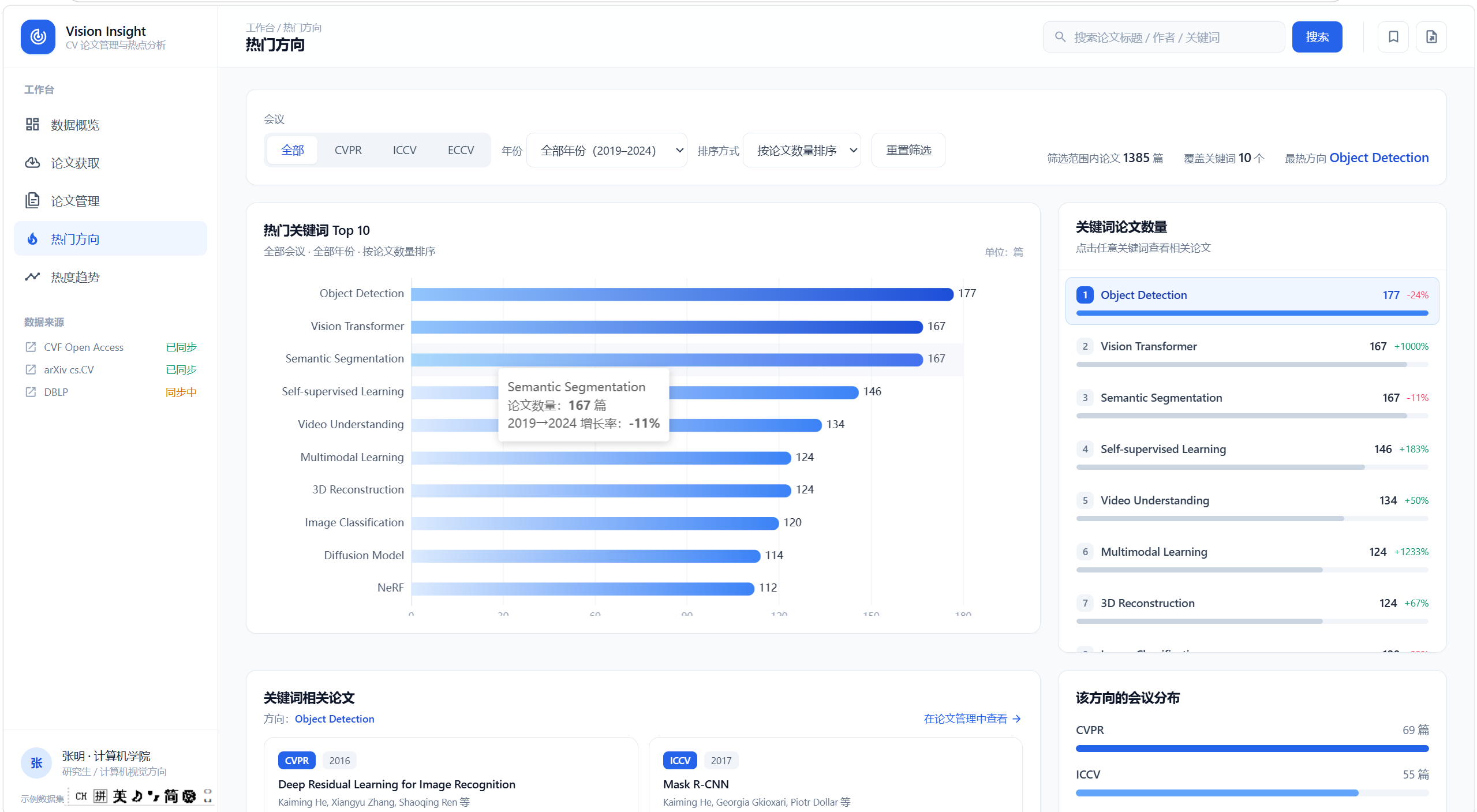The width and height of the screenshot is (1477, 812).
Task: Open the 全部年份 (2019–2024) year dropdown
Action: (607, 150)
